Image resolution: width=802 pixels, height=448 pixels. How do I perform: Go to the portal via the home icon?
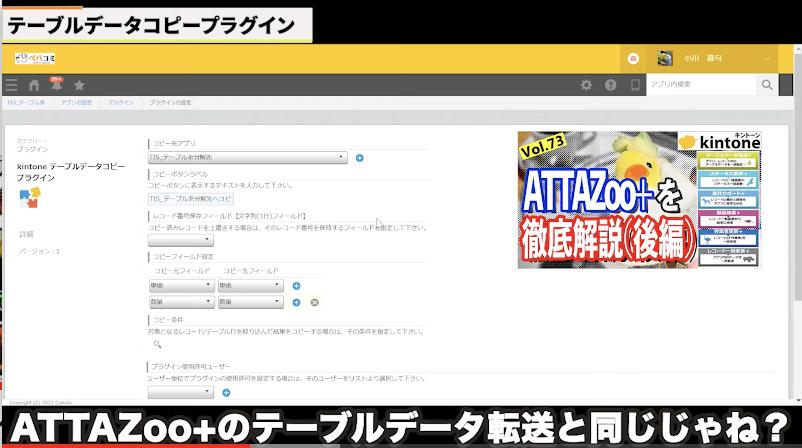click(34, 85)
